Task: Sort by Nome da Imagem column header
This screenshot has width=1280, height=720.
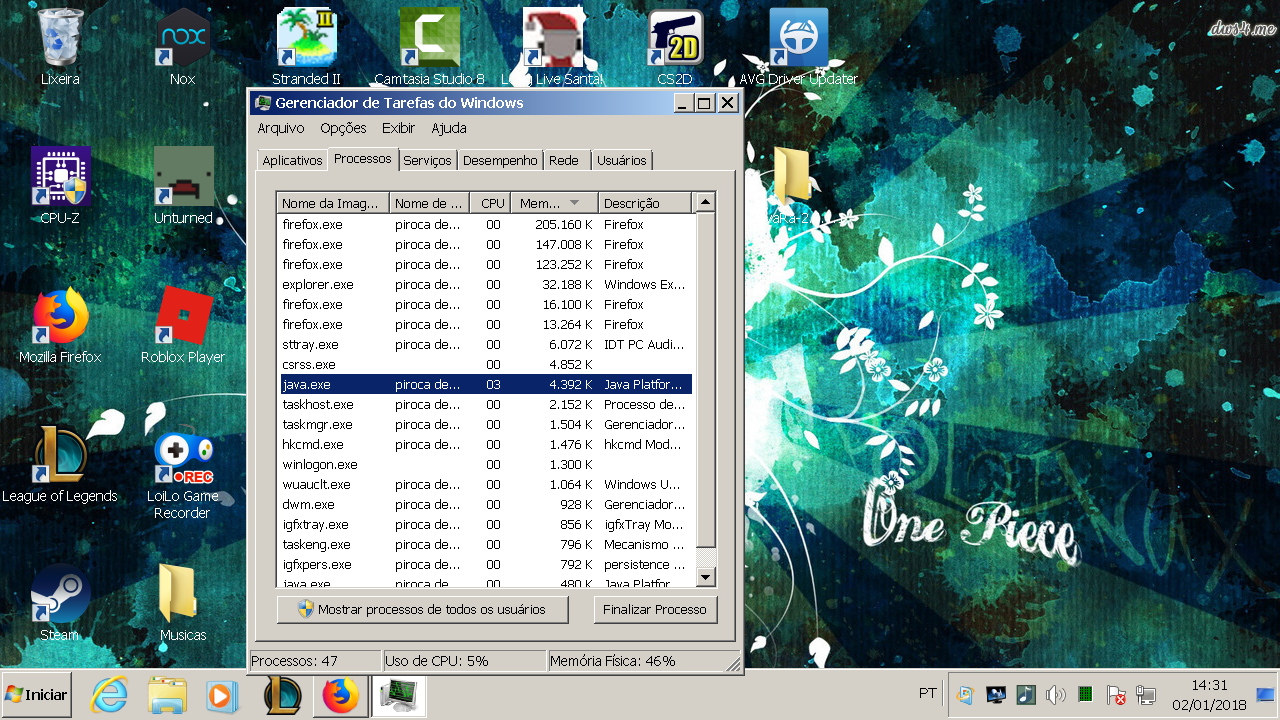Action: click(333, 203)
